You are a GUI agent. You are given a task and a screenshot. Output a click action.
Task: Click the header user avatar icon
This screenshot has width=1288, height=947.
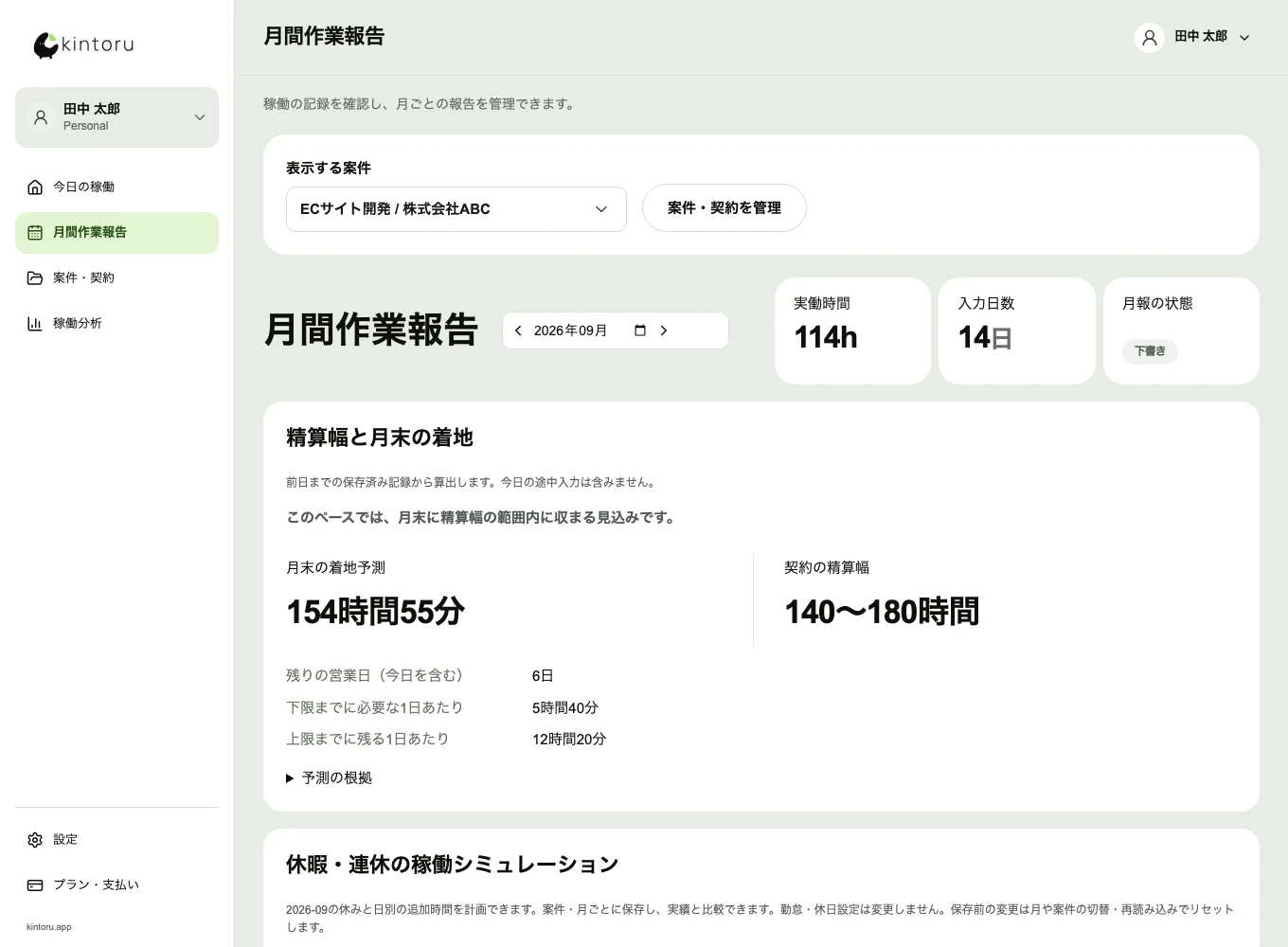point(1150,37)
